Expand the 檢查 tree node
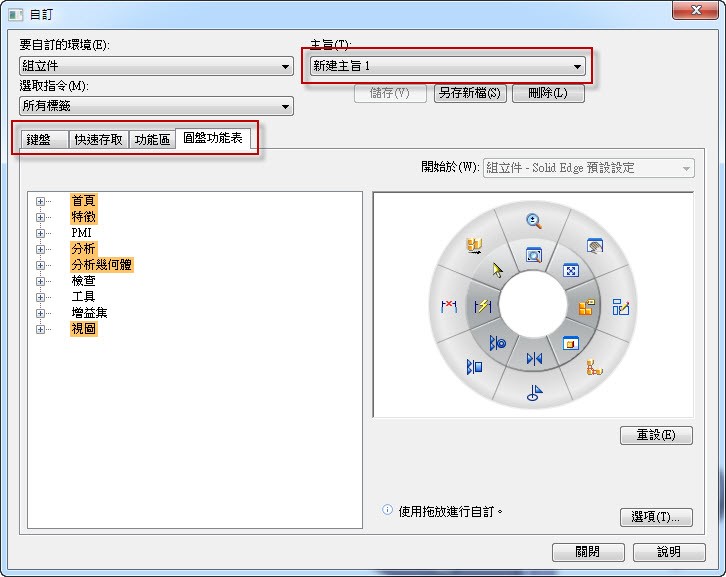This screenshot has width=726, height=577. point(40,282)
